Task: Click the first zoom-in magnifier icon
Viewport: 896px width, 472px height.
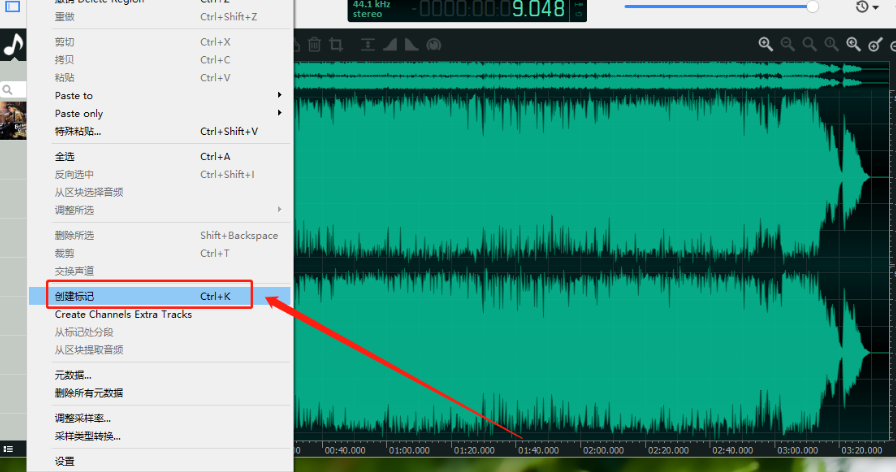Action: coord(765,45)
